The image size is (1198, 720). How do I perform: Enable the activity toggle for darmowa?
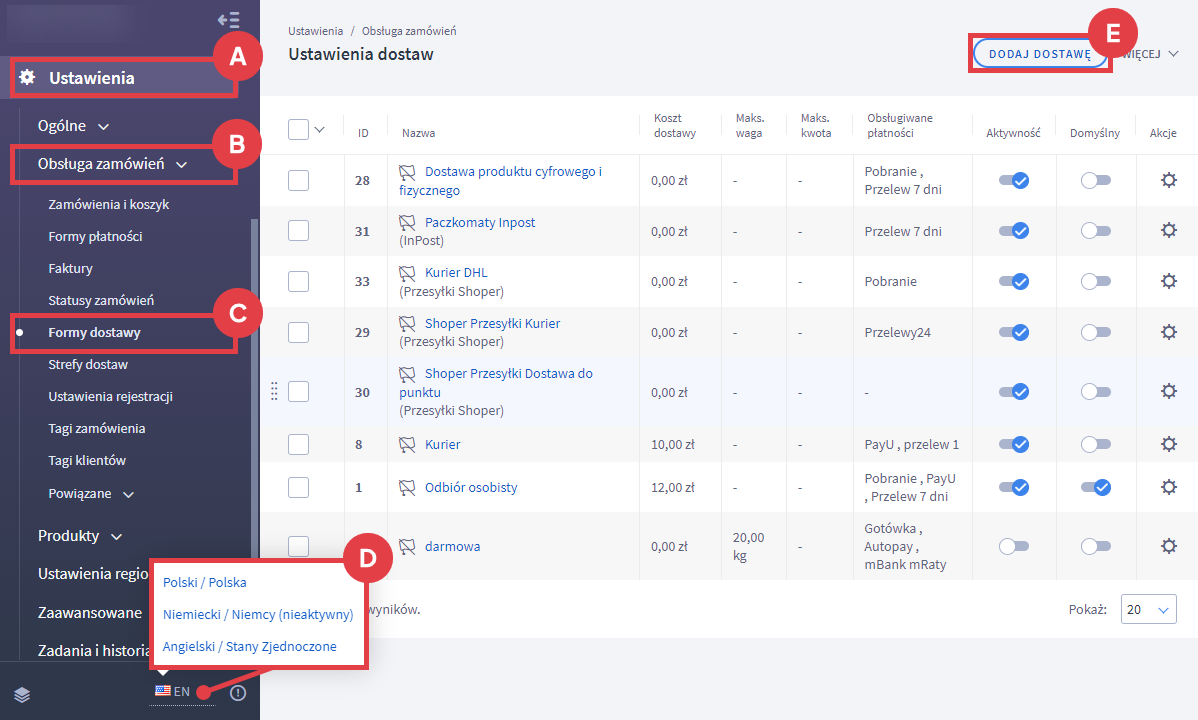[x=1014, y=546]
